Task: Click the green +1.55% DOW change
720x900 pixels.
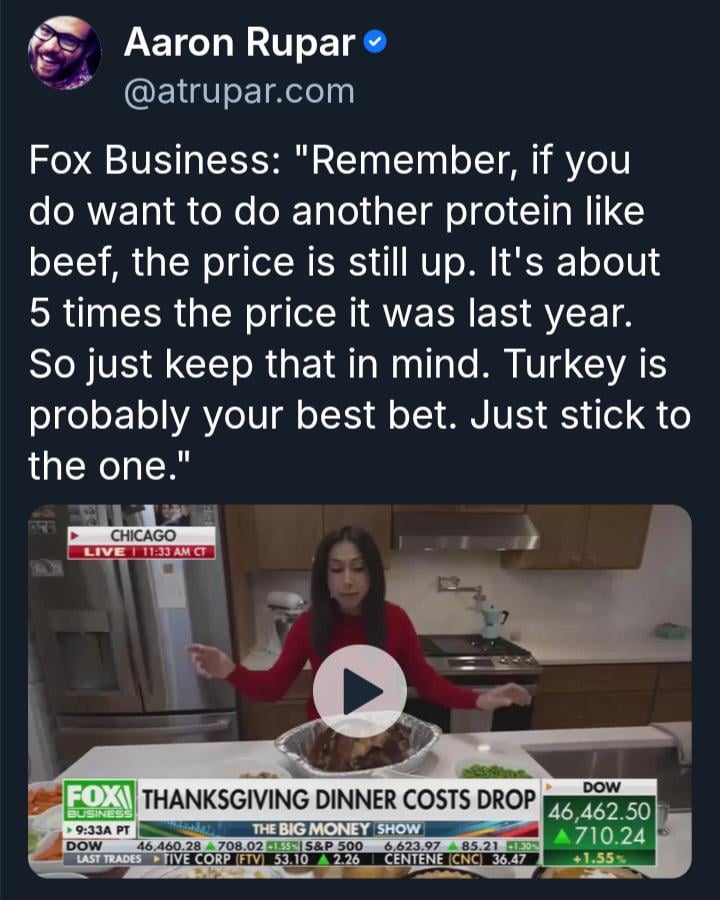Action: [599, 858]
